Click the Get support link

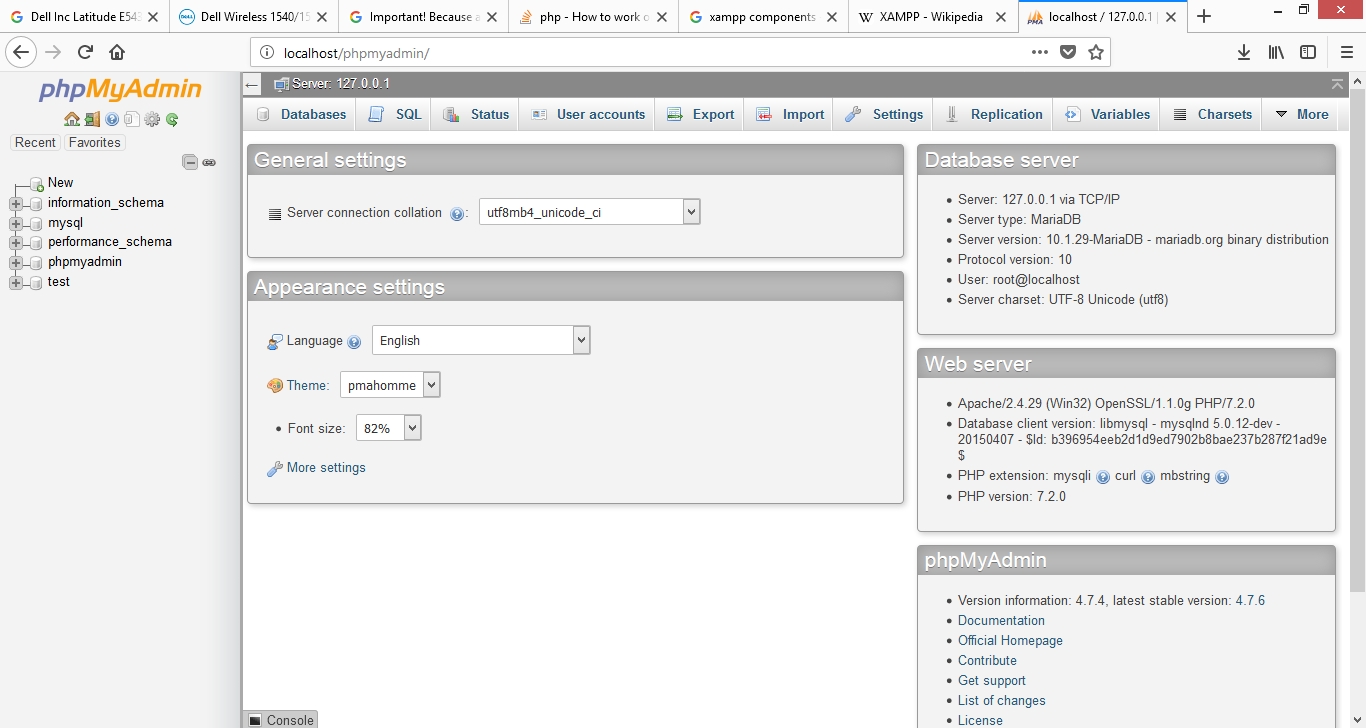[992, 681]
